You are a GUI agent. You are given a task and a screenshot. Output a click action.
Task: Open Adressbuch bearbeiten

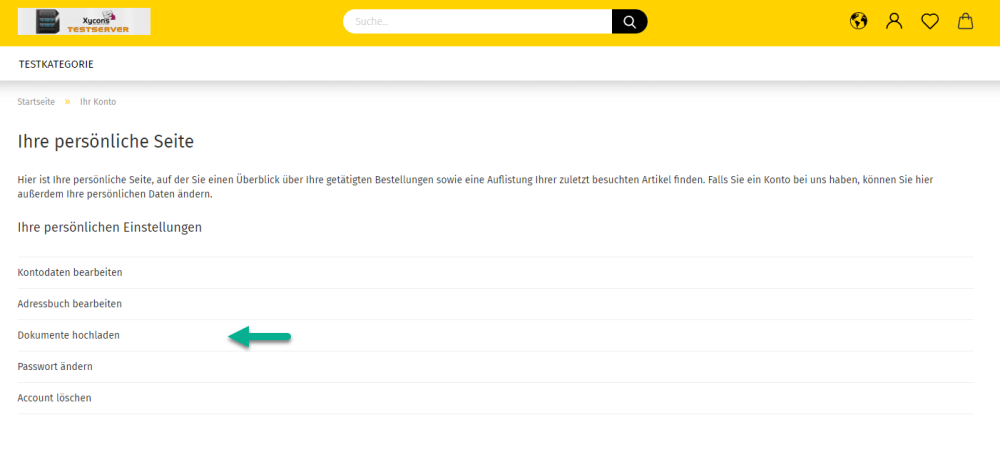(x=70, y=303)
